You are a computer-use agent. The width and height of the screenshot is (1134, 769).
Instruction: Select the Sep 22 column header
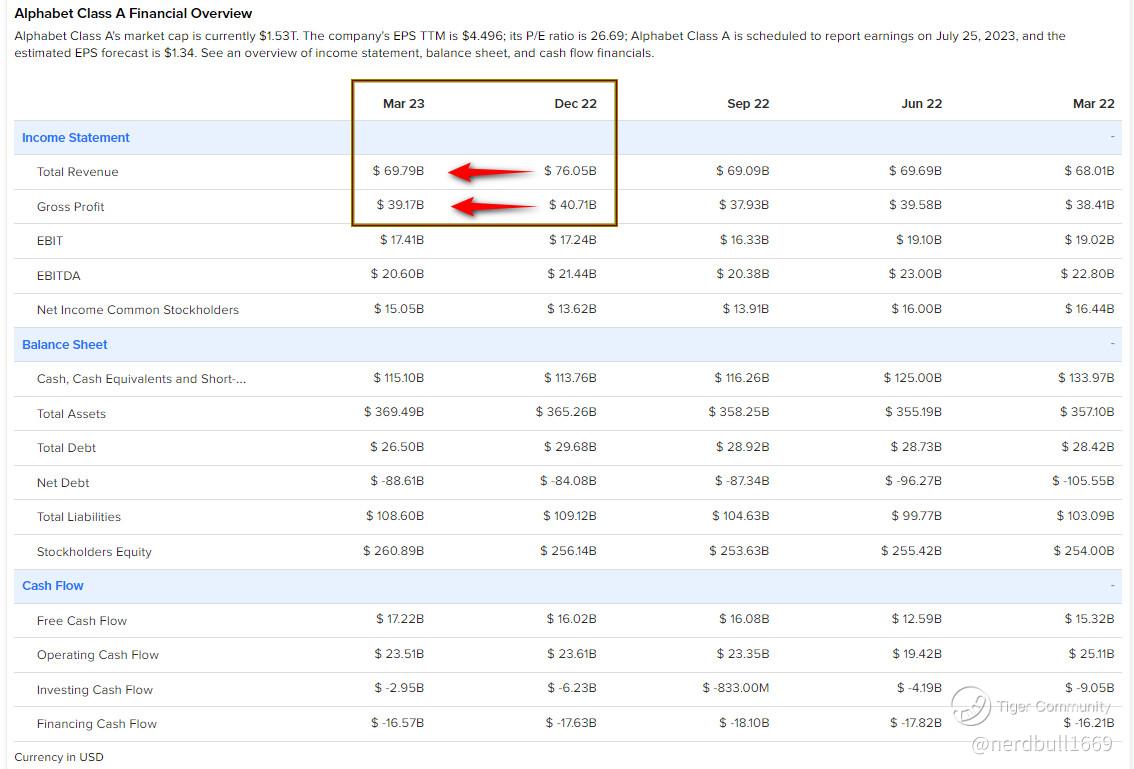coord(748,104)
